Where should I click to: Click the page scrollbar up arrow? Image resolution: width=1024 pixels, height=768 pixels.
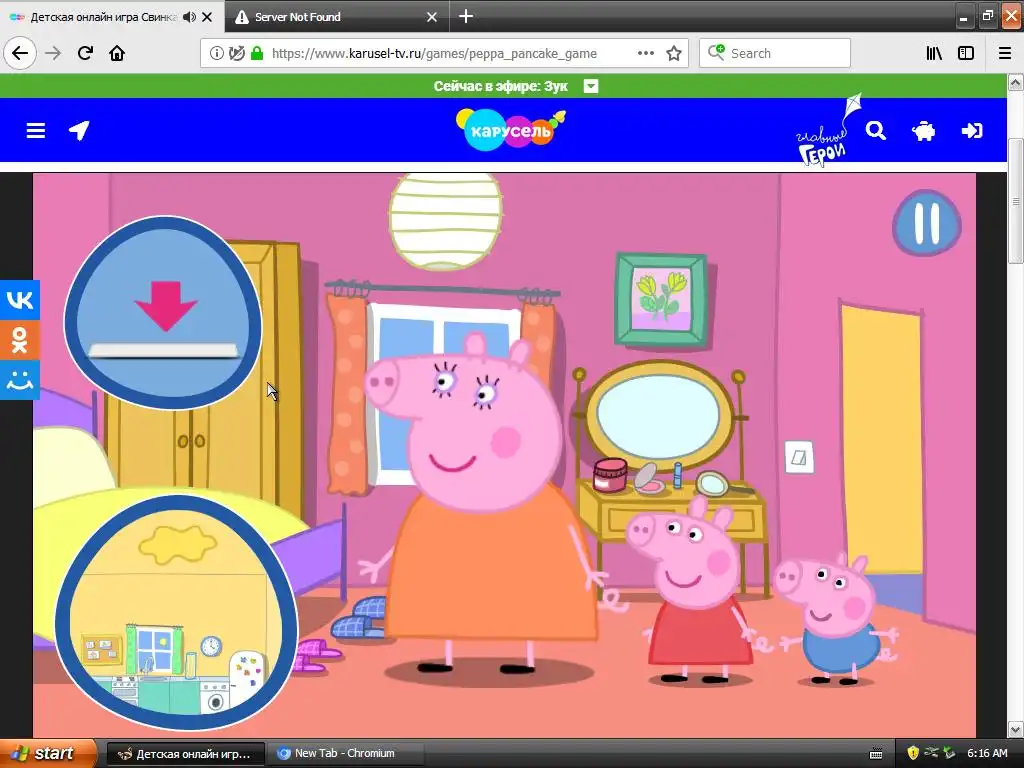1016,82
